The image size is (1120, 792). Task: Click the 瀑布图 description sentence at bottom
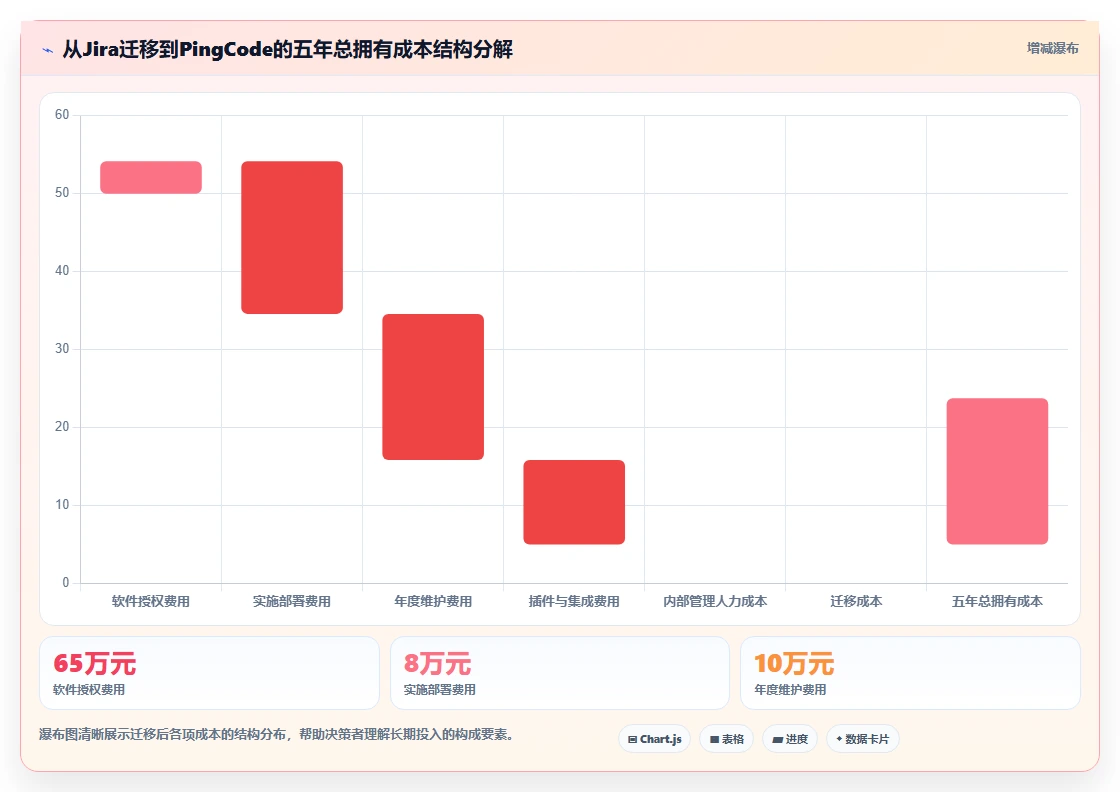(x=278, y=734)
